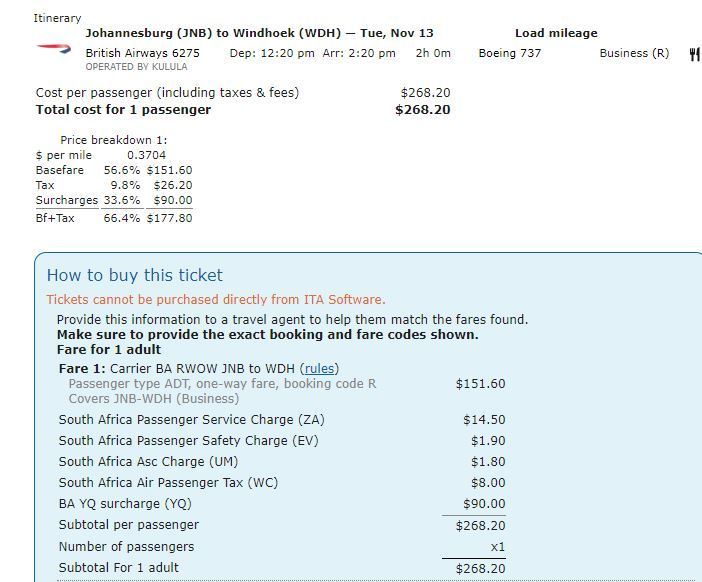The image size is (702, 582).
Task: Click the How to buy this ticket heading
Action: pos(135,275)
